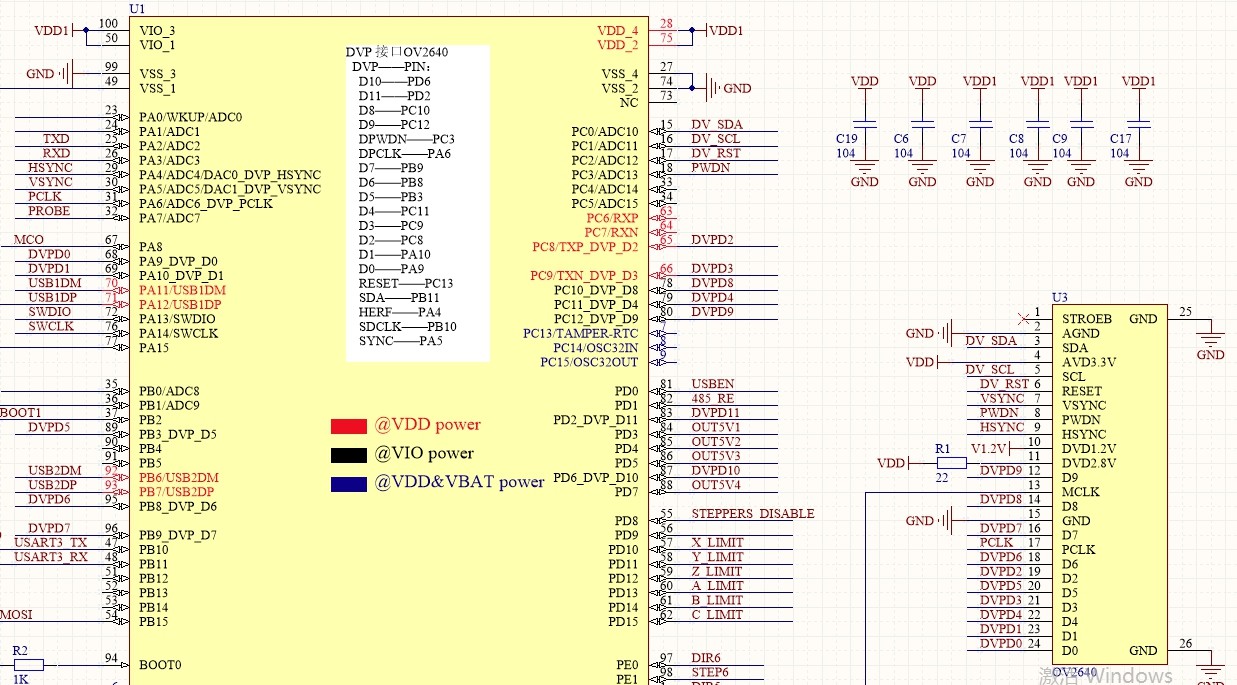Select the U1 component designator
Viewport: 1237px width, 685px height.
point(137,8)
